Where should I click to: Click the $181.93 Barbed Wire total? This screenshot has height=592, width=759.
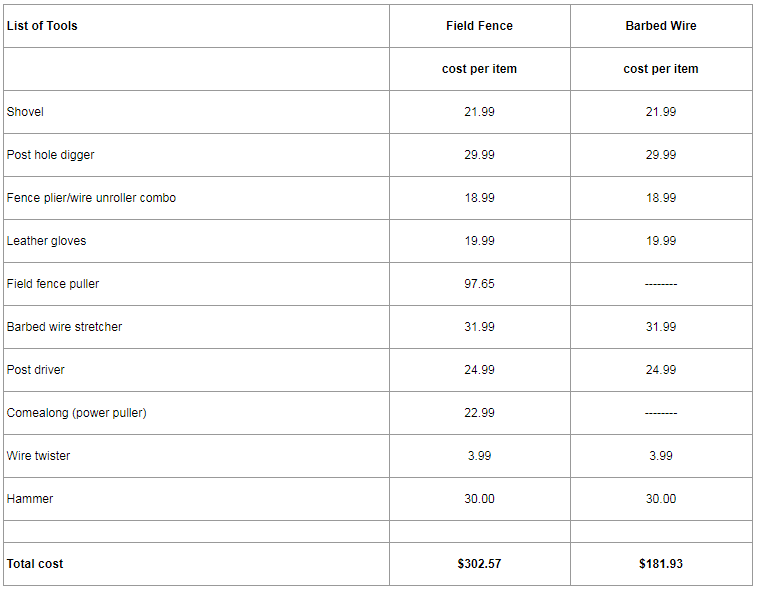click(x=661, y=564)
